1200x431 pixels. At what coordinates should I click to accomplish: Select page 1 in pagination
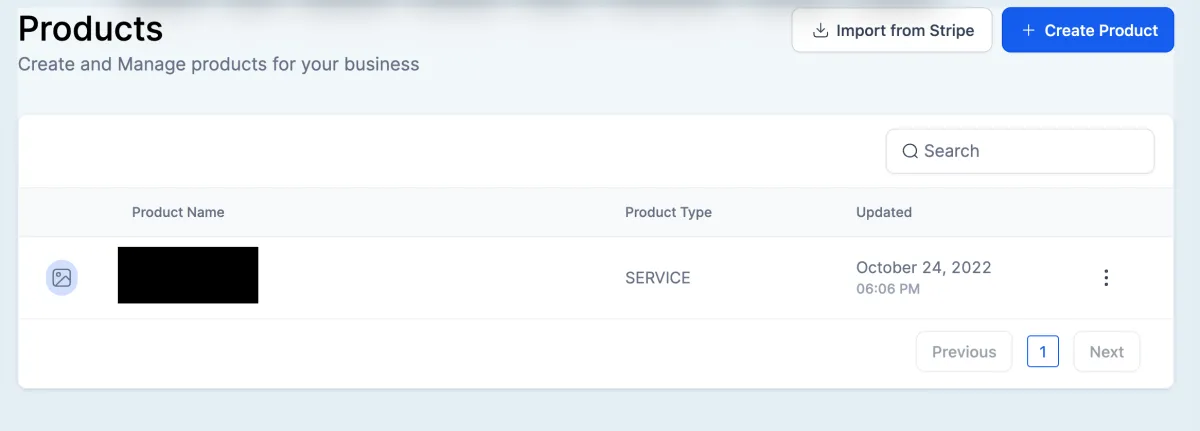(1043, 352)
